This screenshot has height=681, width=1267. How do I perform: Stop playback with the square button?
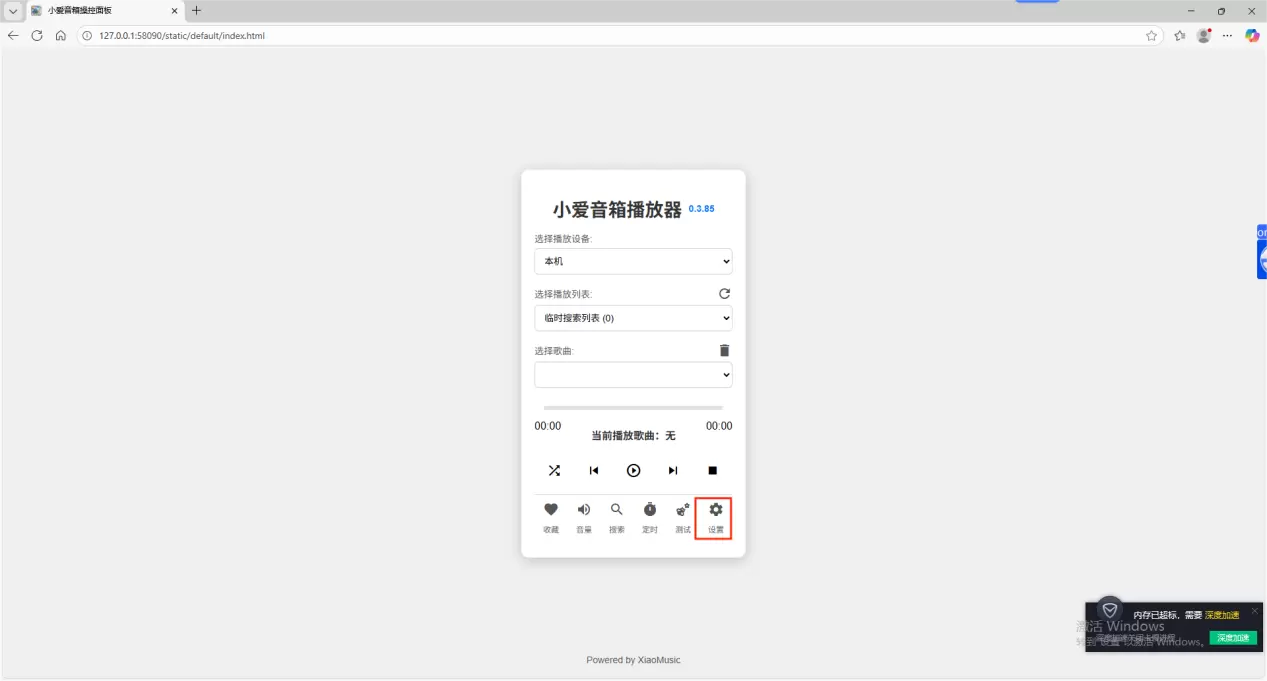click(x=713, y=470)
